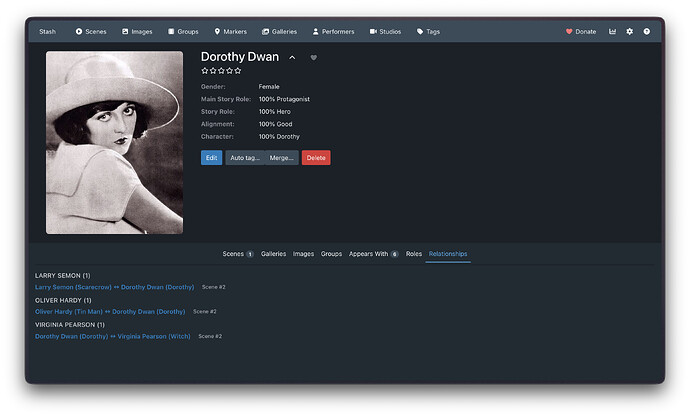Set rating to one star
The image size is (690, 416).
(x=205, y=70)
